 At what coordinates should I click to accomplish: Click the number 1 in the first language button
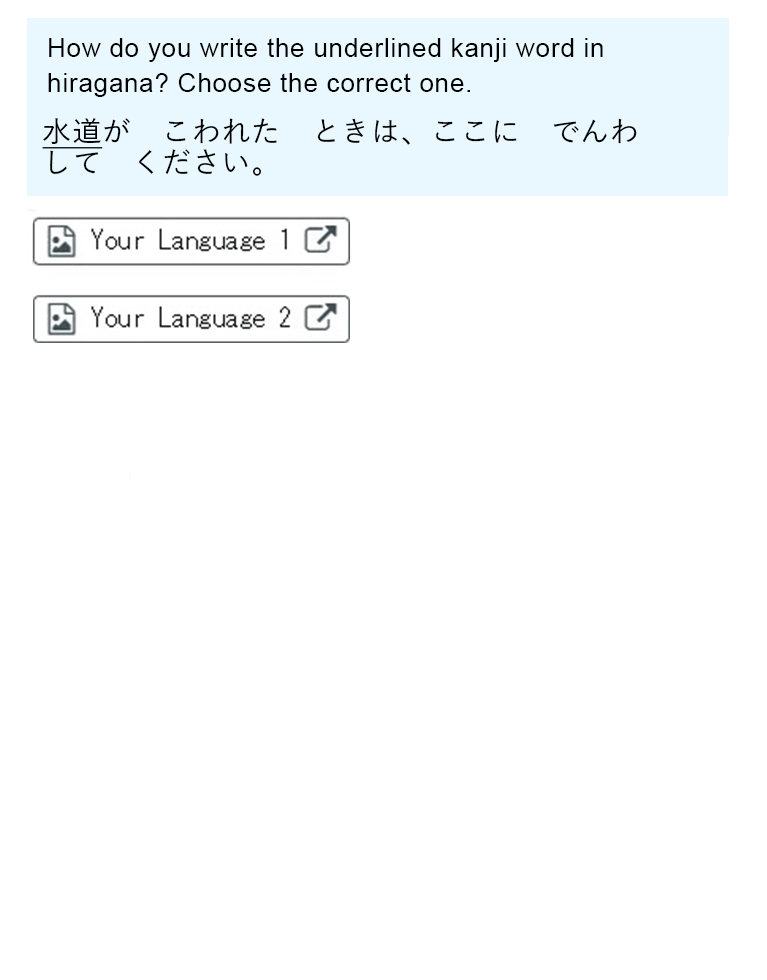click(x=285, y=240)
